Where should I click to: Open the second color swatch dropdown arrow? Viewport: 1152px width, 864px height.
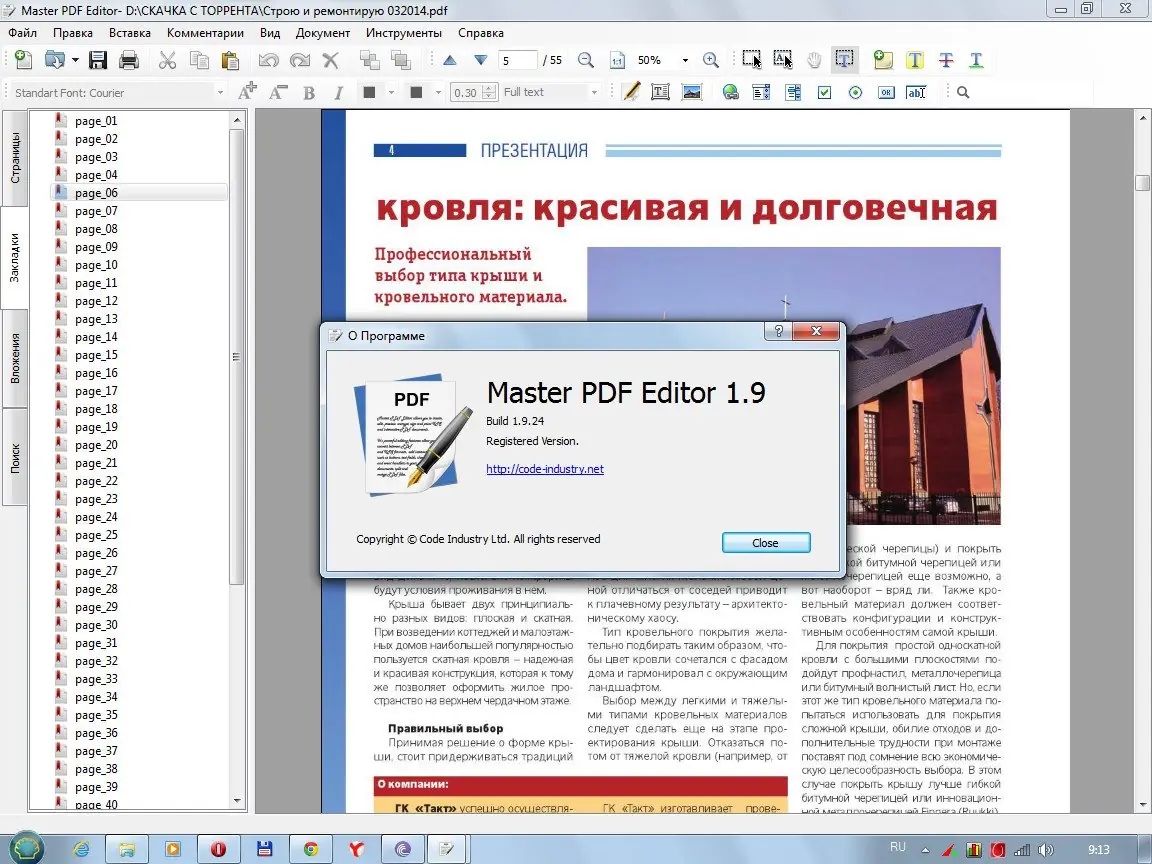(x=438, y=93)
